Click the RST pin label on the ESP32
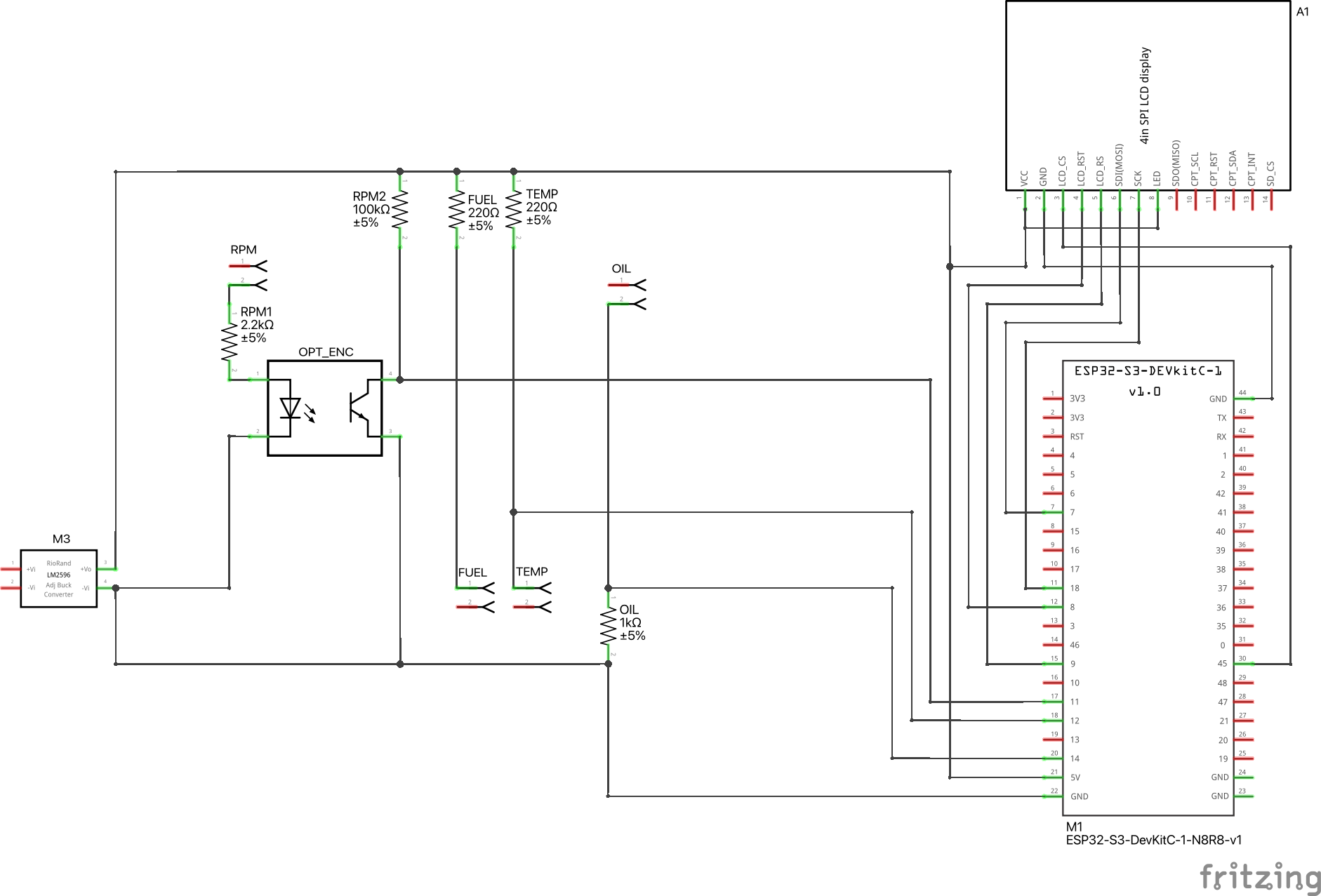Viewport: 1321px width, 896px height. point(1077,436)
